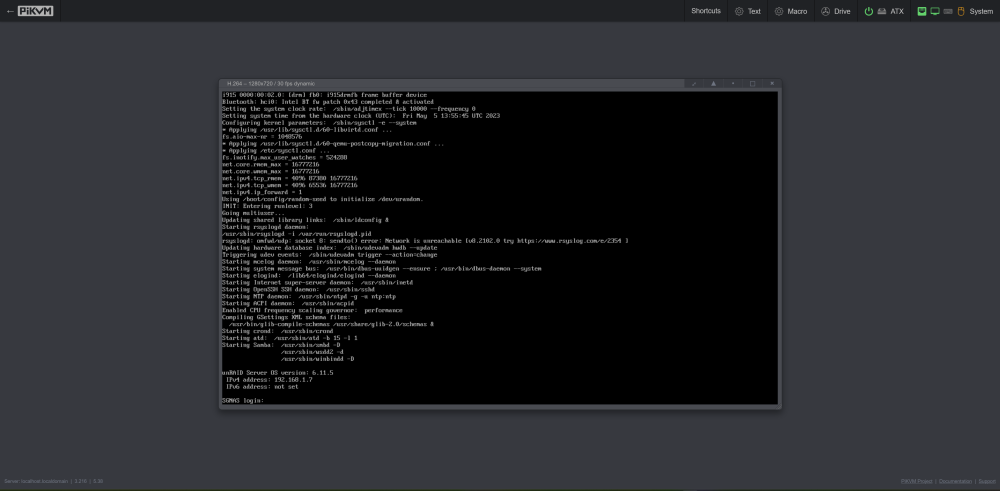
Task: Click the INIT: Entering runlevel line
Action: coord(267,206)
